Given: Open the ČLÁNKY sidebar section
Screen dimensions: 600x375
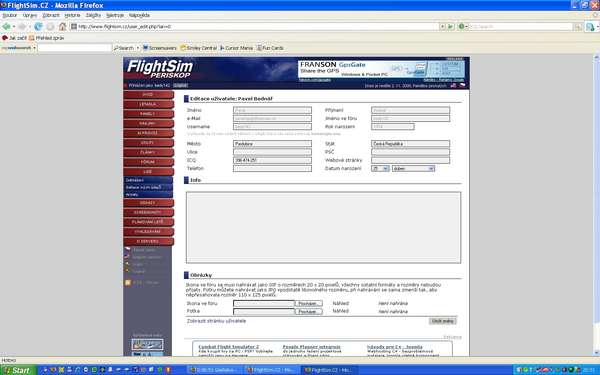Looking at the screenshot, I should tap(148, 152).
